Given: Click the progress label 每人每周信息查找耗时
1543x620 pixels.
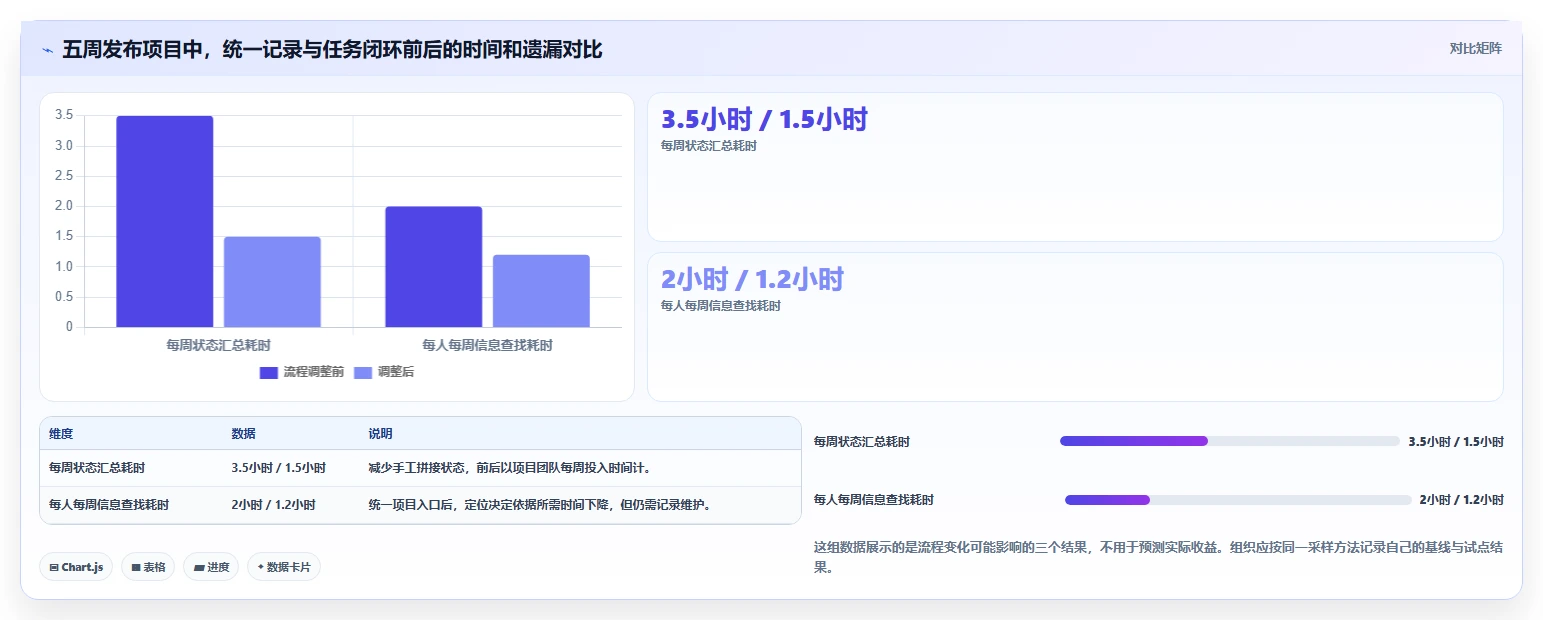Looking at the screenshot, I should pyautogui.click(x=874, y=500).
